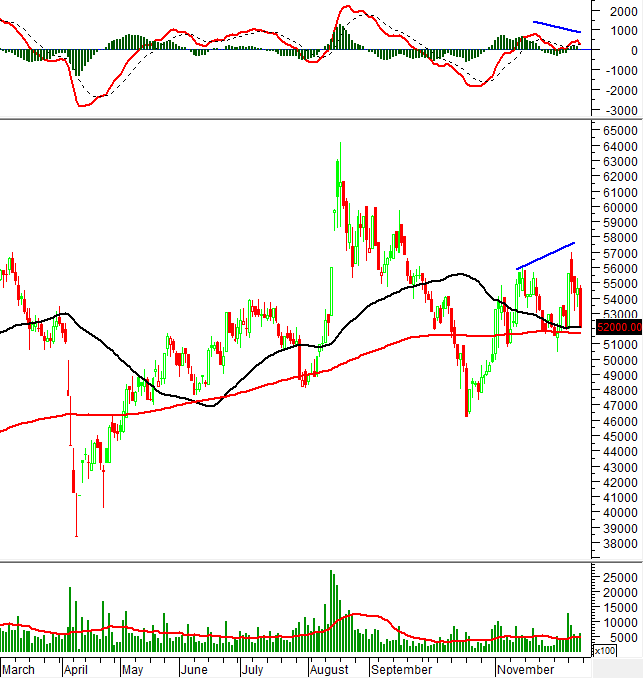The image size is (643, 678).
Task: Select April on the date axis
Action: [78, 668]
